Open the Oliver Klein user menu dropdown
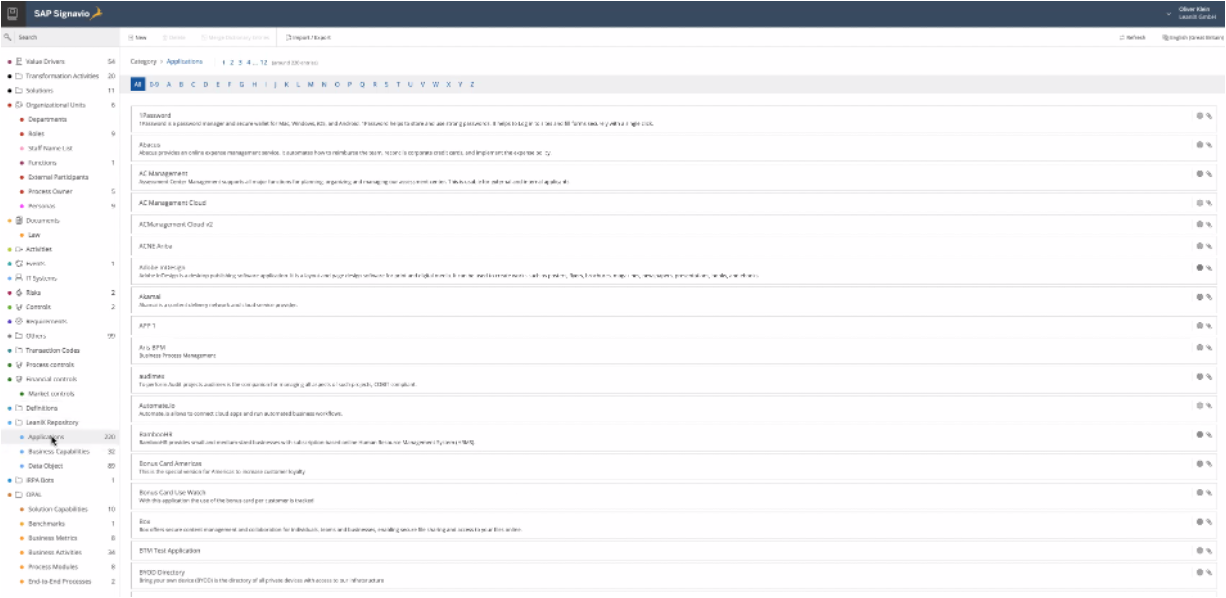This screenshot has height=598, width=1226. pyautogui.click(x=1170, y=12)
